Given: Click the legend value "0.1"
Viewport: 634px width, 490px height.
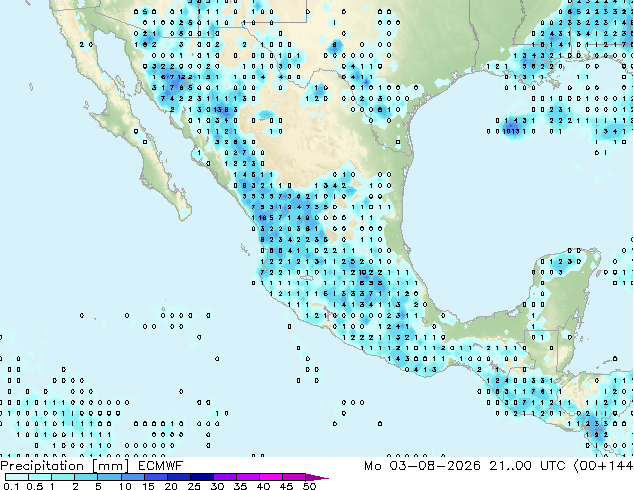Looking at the screenshot, I should click(x=11, y=486).
